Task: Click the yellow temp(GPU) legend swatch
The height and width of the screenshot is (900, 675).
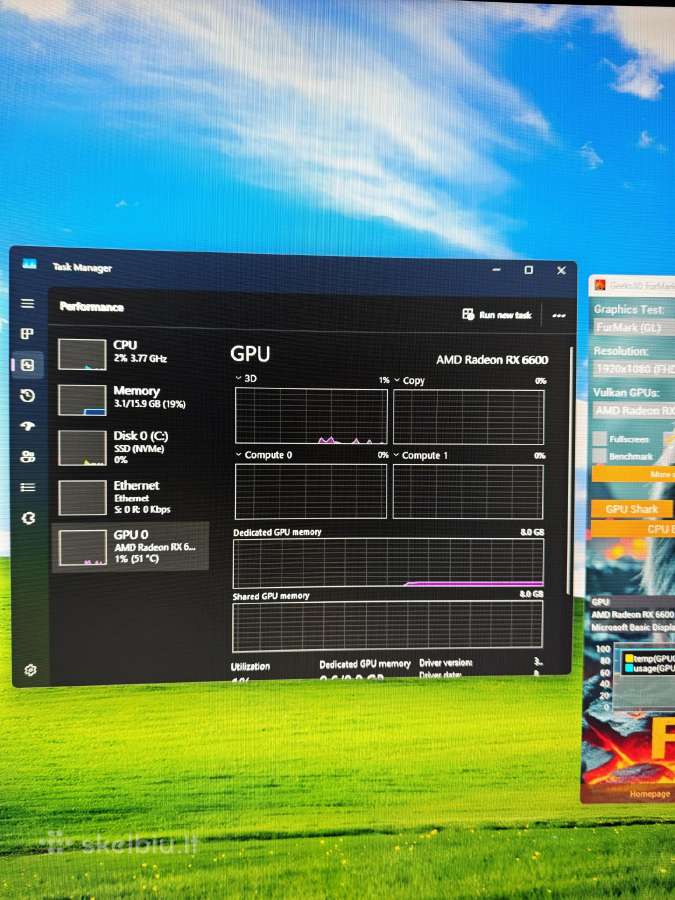Action: click(629, 658)
